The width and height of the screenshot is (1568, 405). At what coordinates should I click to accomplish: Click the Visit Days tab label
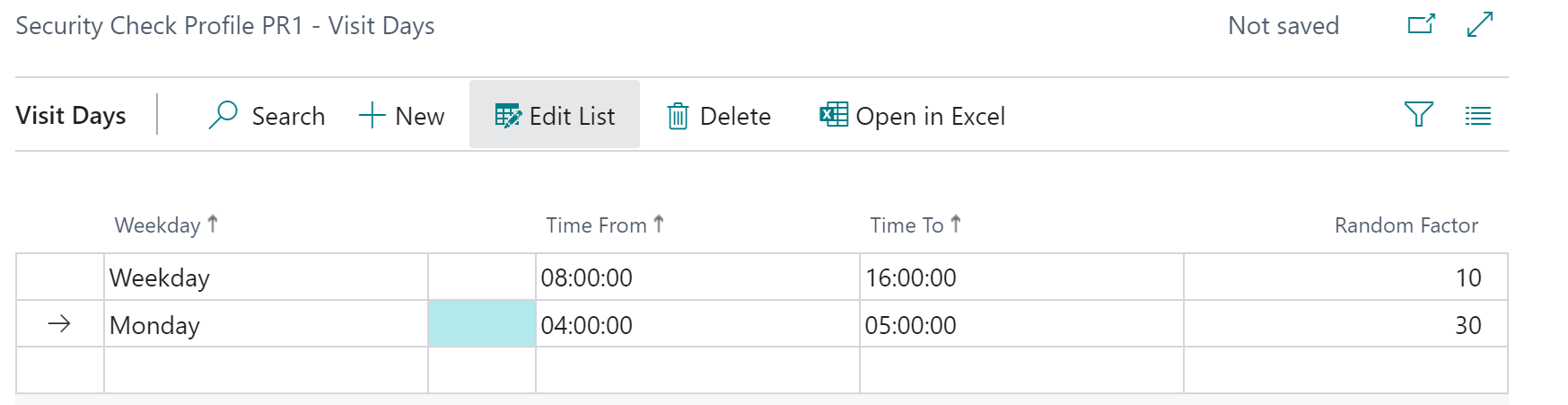pyautogui.click(x=71, y=116)
